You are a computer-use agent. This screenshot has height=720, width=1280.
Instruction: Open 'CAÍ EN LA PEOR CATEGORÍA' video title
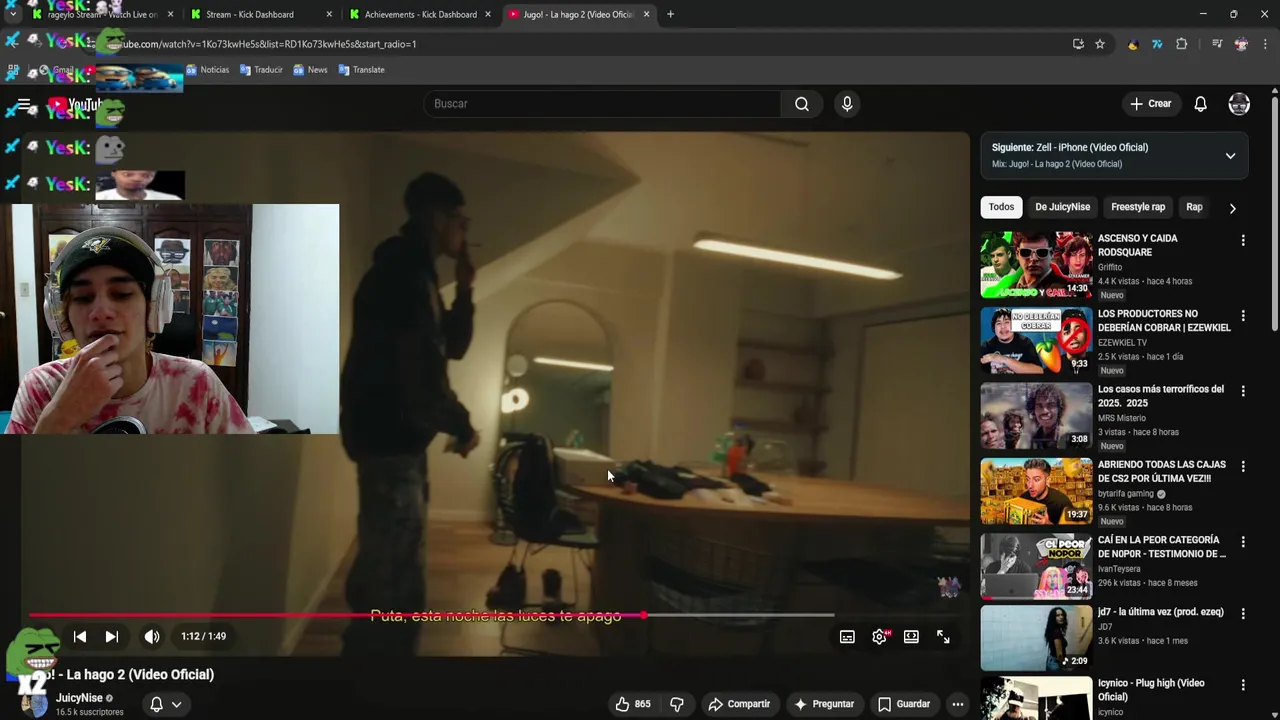pos(1161,547)
